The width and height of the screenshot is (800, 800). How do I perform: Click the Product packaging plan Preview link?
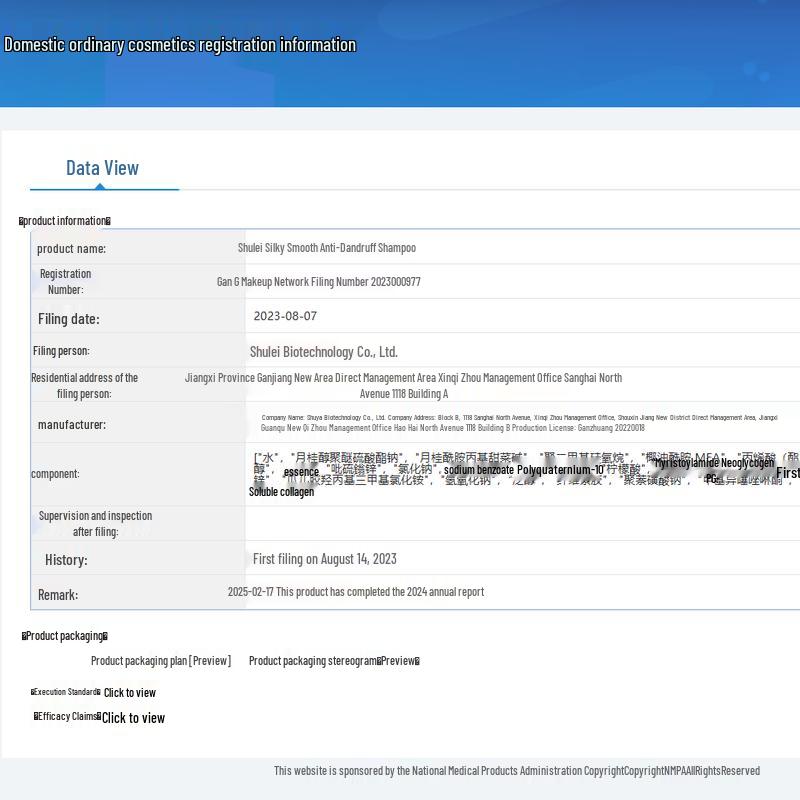[x=160, y=661]
